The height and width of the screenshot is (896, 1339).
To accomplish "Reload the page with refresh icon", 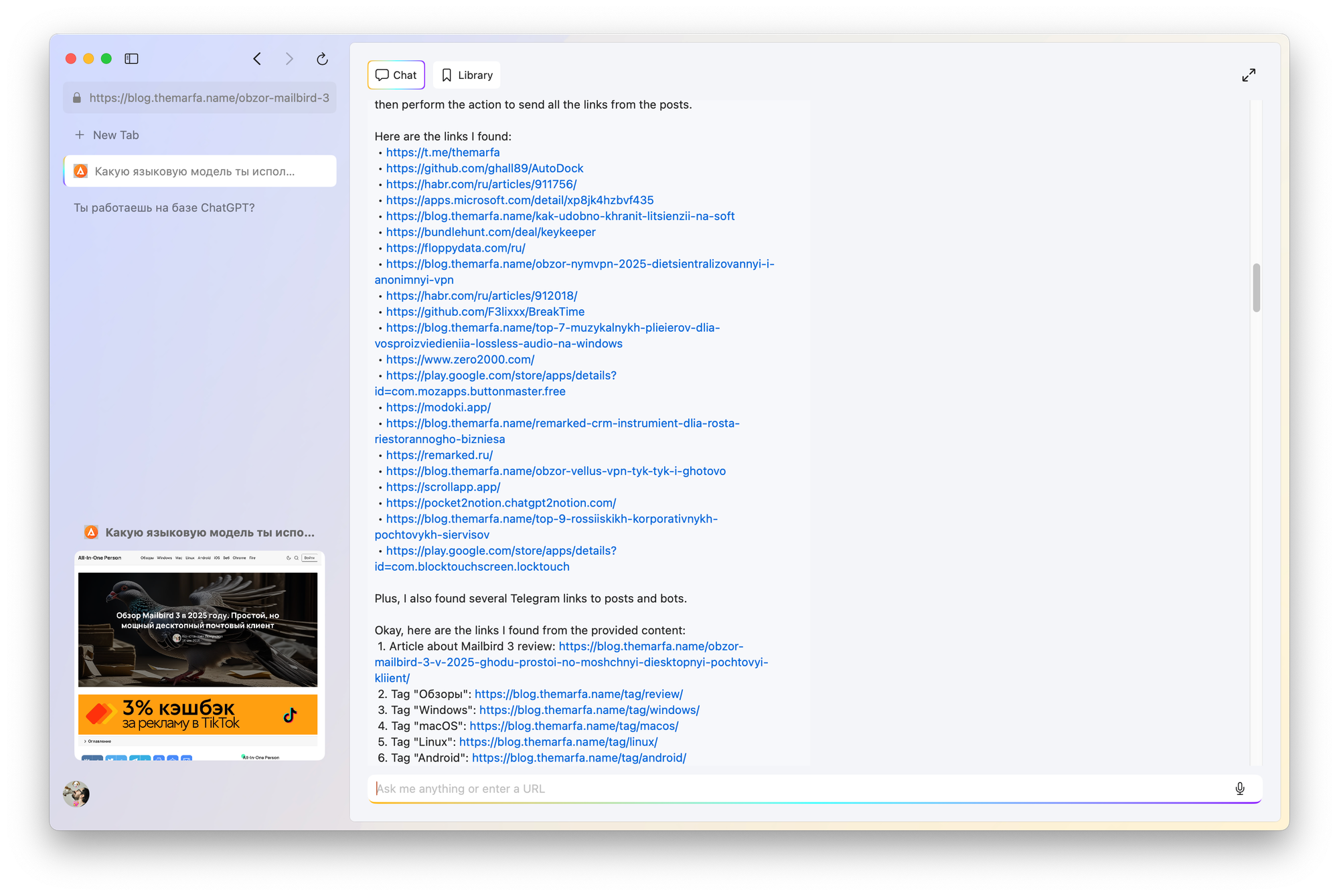I will [x=322, y=59].
